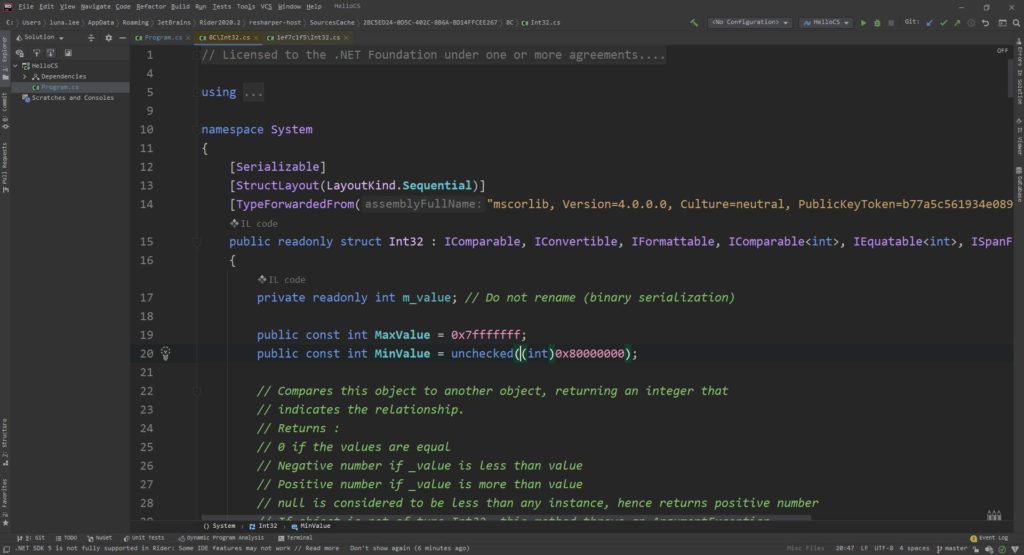Screen dimensions: 1024x555
Task: Toggle the OFF indicator above the editor
Action: click(x=1002, y=51)
